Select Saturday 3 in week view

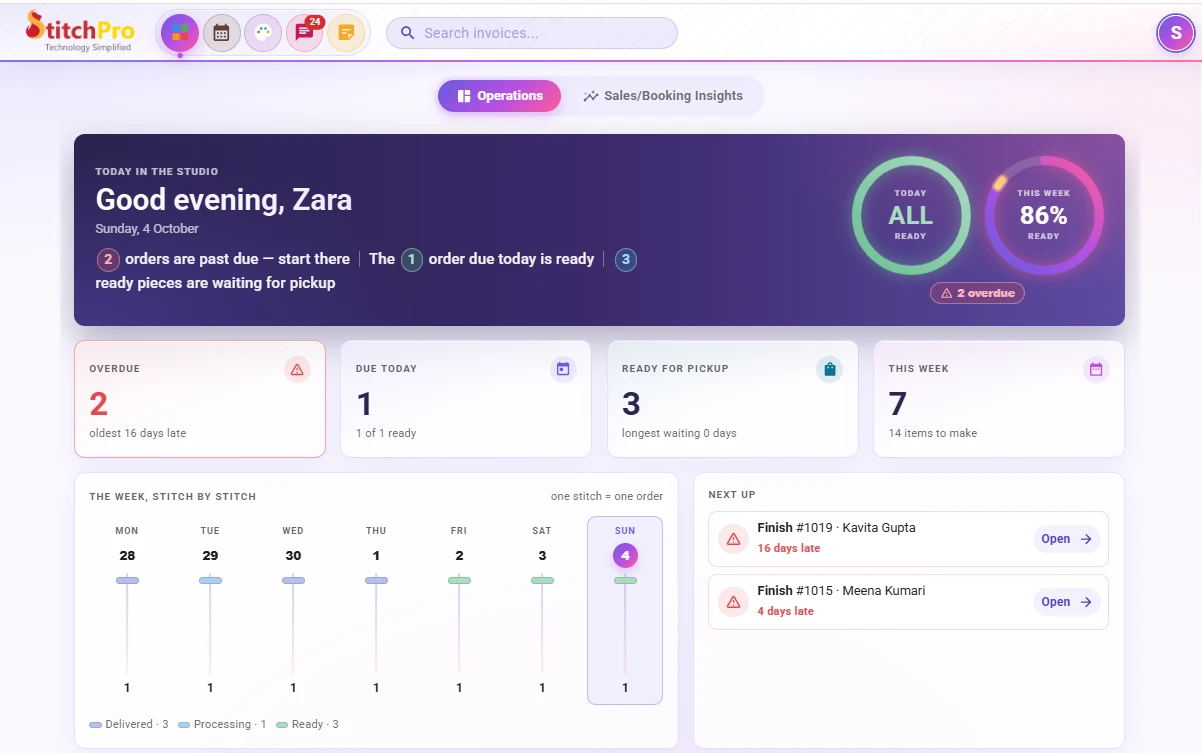coord(542,610)
